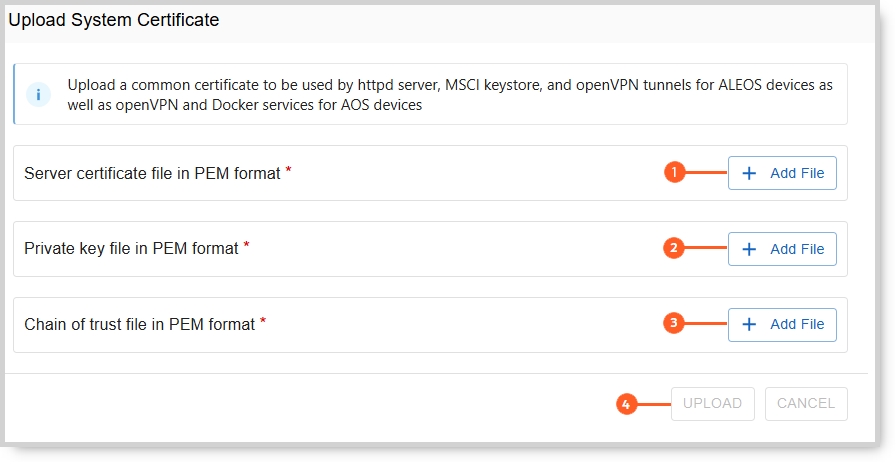Click the blue info icon in the banner
Image resolution: width=895 pixels, height=462 pixels.
(x=39, y=95)
